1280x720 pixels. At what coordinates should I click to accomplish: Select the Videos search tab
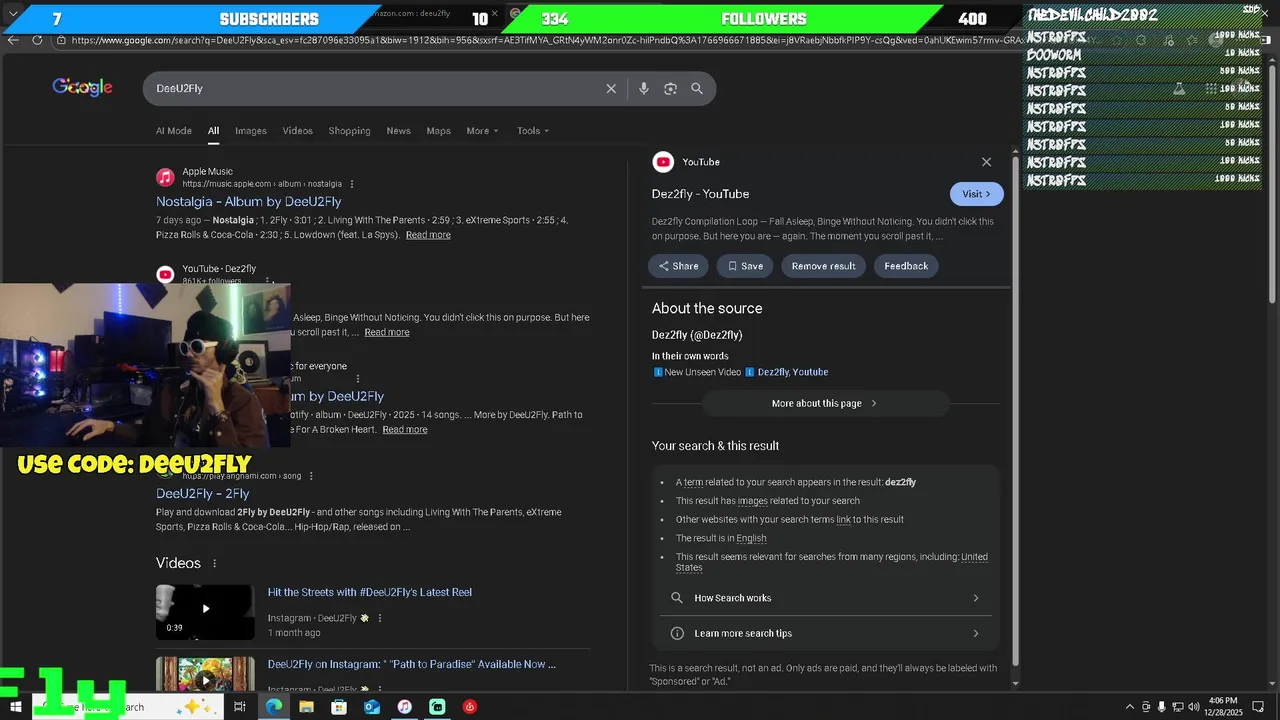(297, 131)
